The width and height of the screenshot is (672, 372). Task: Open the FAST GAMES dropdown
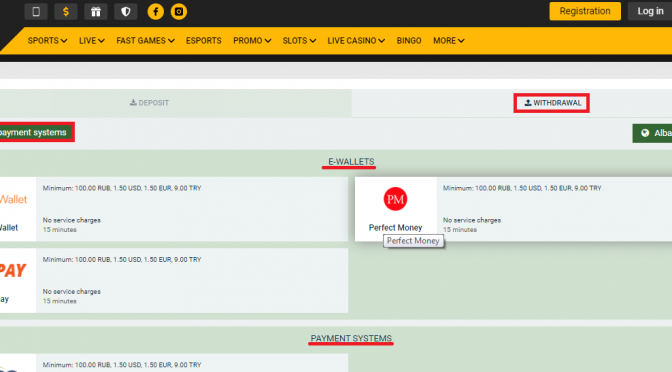point(145,41)
